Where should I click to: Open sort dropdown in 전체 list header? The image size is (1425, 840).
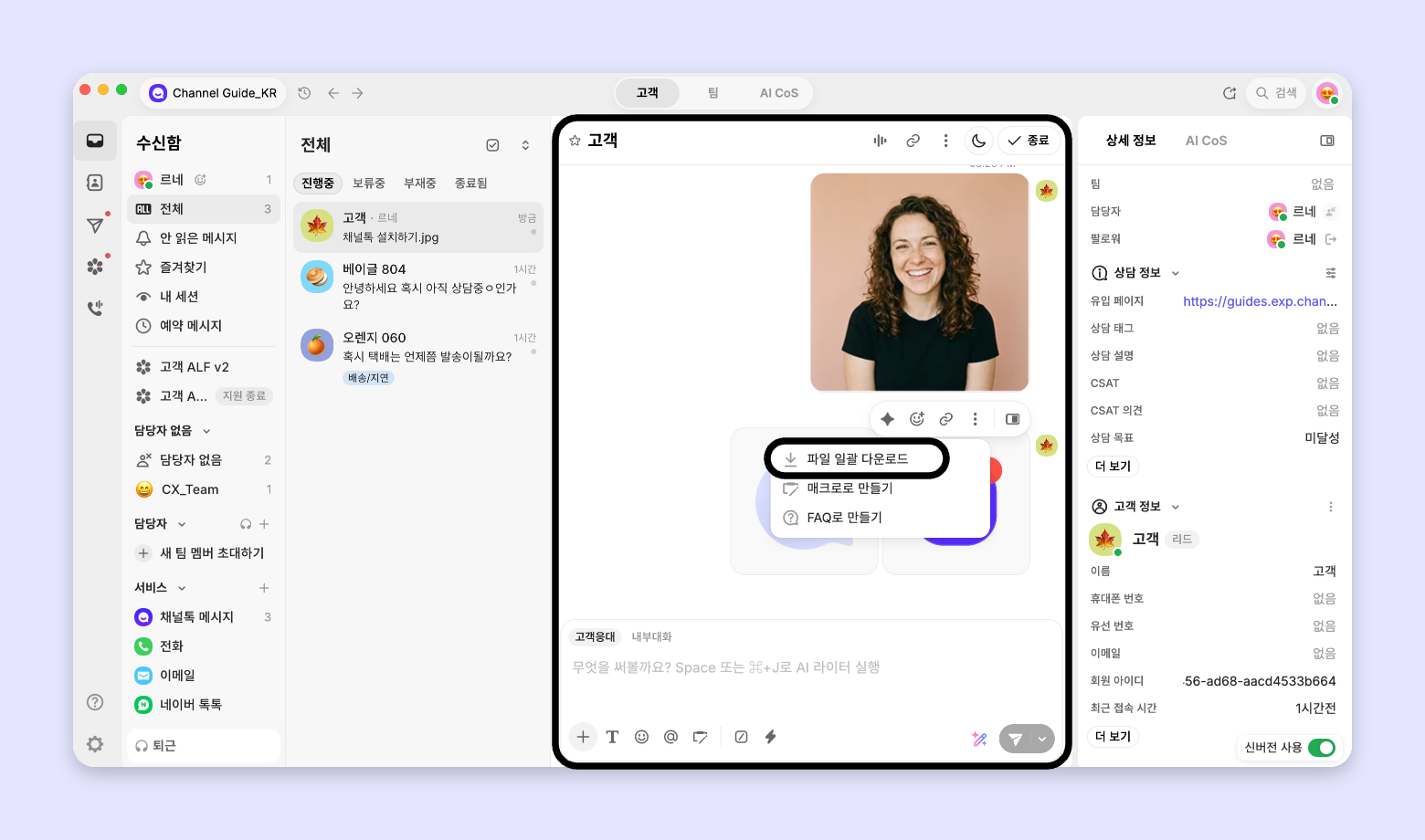(525, 145)
